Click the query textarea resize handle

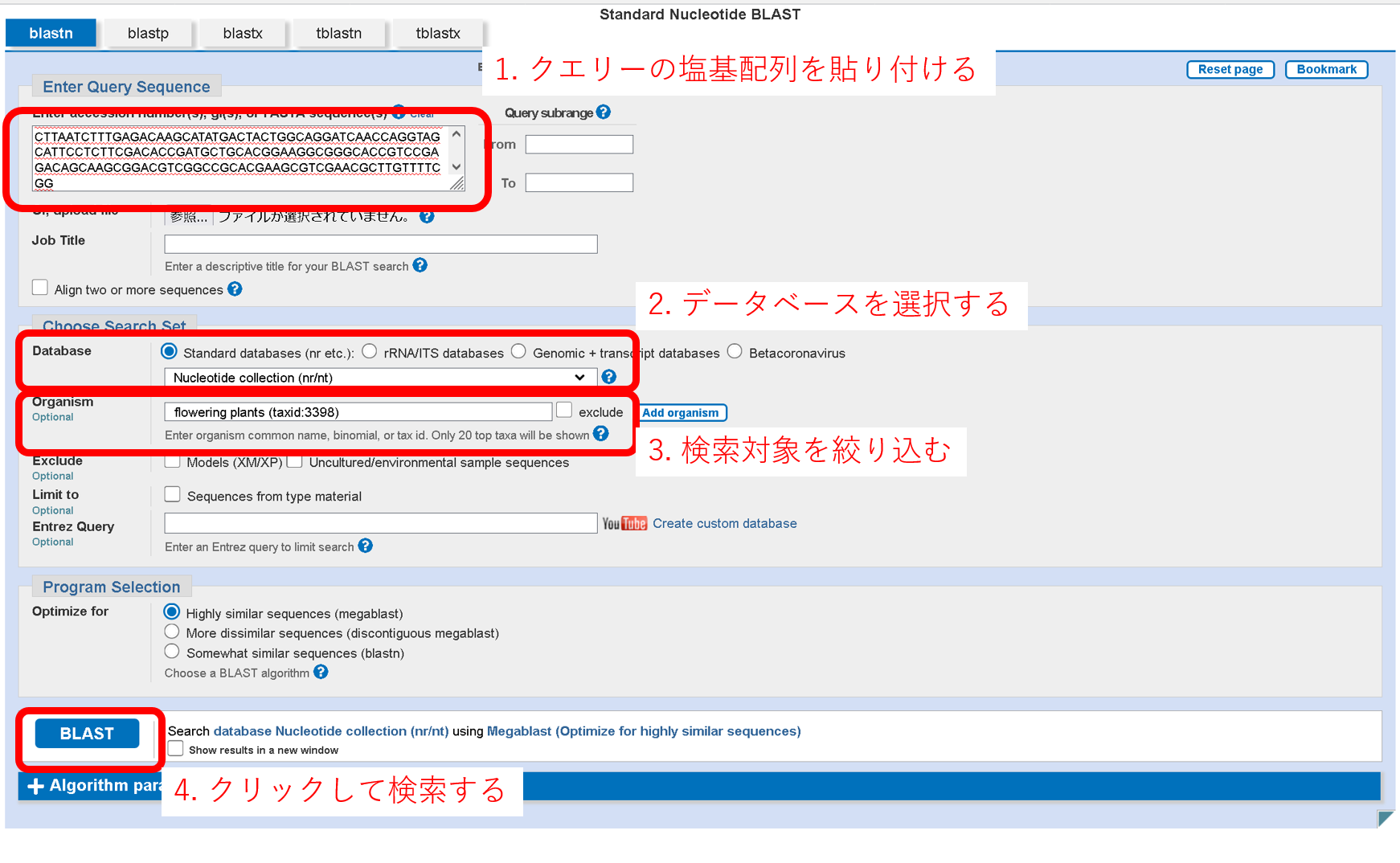coord(457,184)
